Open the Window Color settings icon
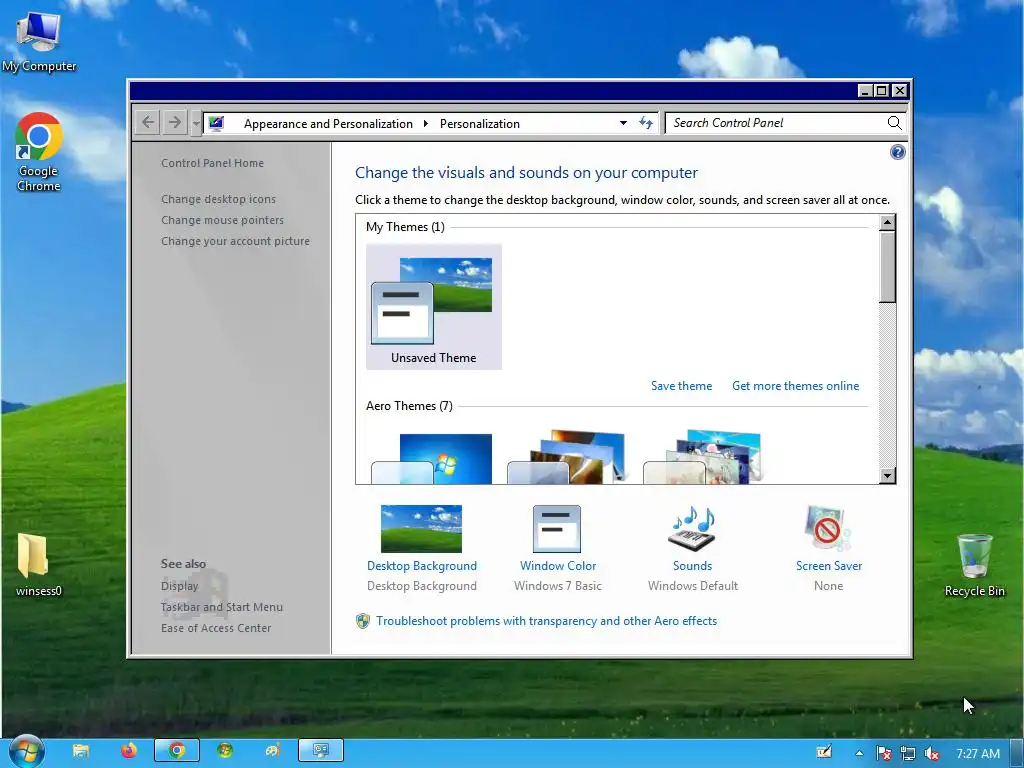The height and width of the screenshot is (768, 1024). point(556,528)
